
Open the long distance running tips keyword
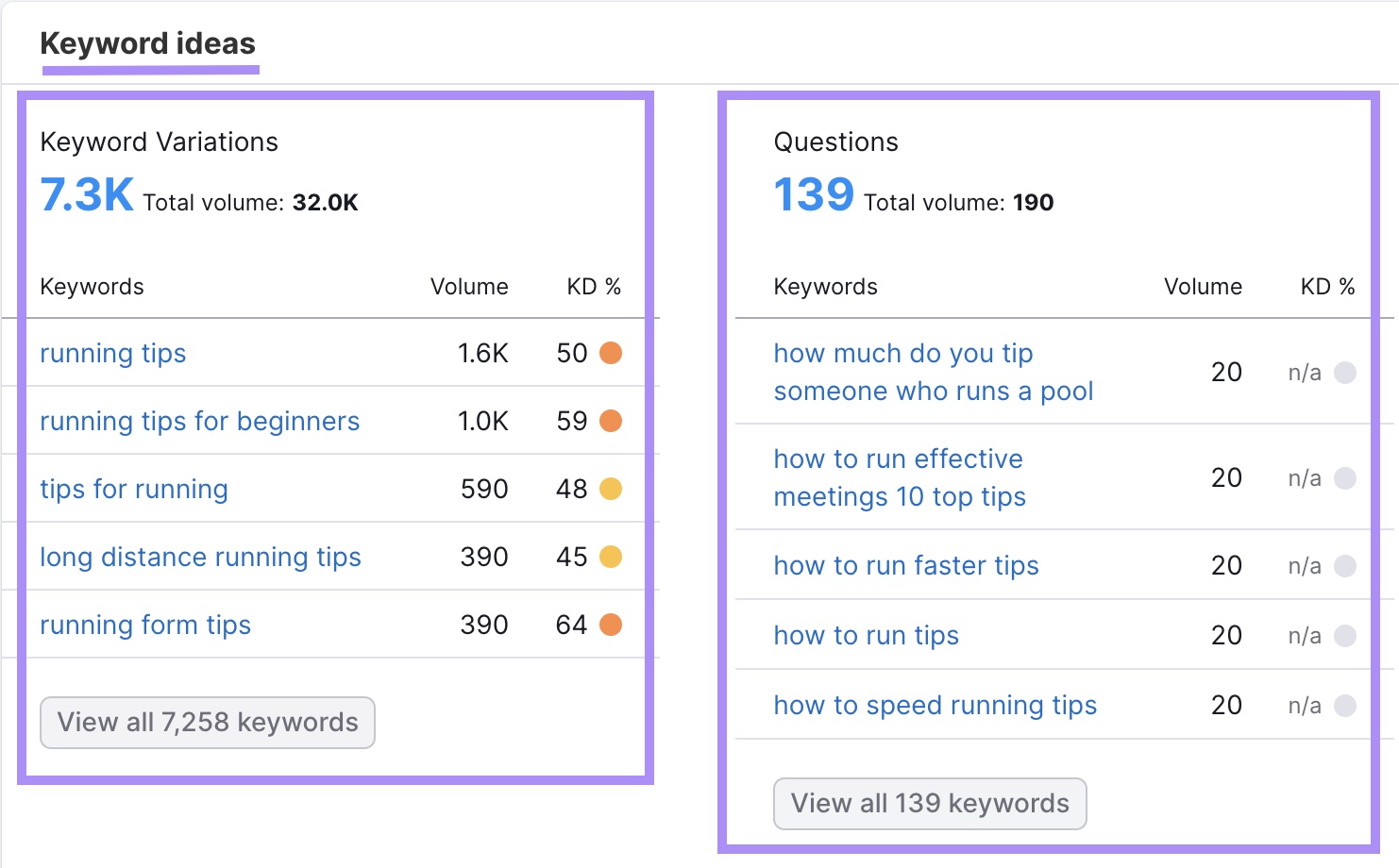[x=200, y=557]
